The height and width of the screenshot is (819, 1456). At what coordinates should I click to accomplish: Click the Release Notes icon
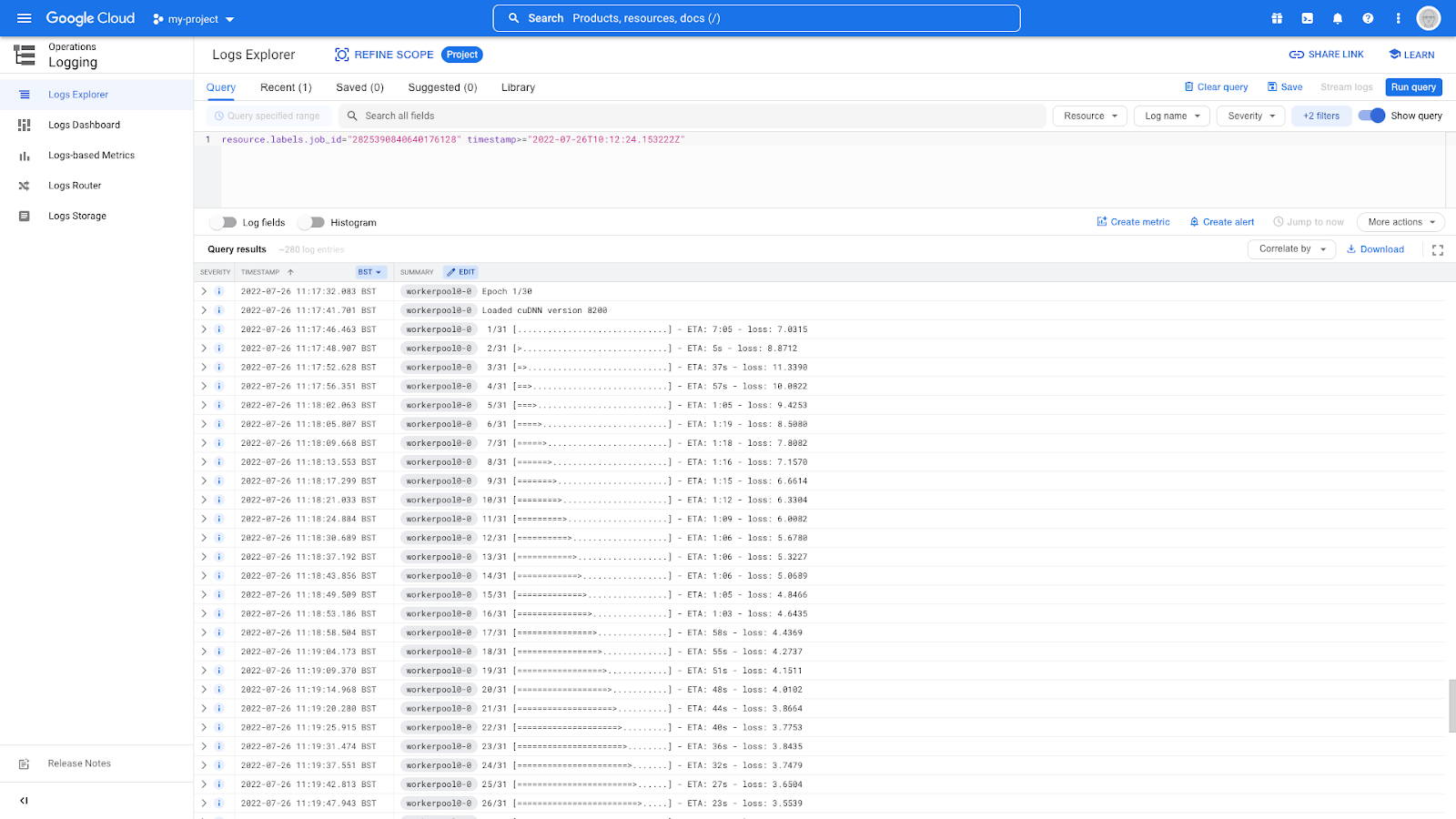25,763
